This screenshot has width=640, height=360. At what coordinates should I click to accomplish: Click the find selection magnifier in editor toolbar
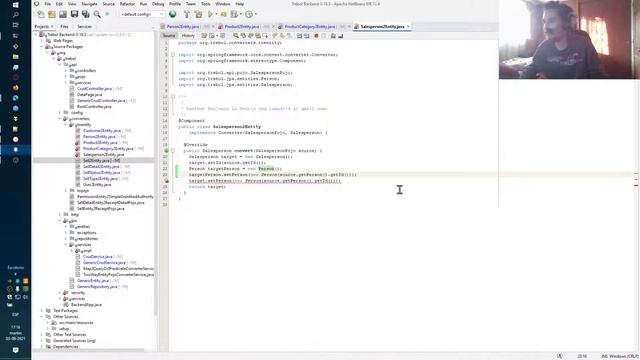[x=236, y=36]
